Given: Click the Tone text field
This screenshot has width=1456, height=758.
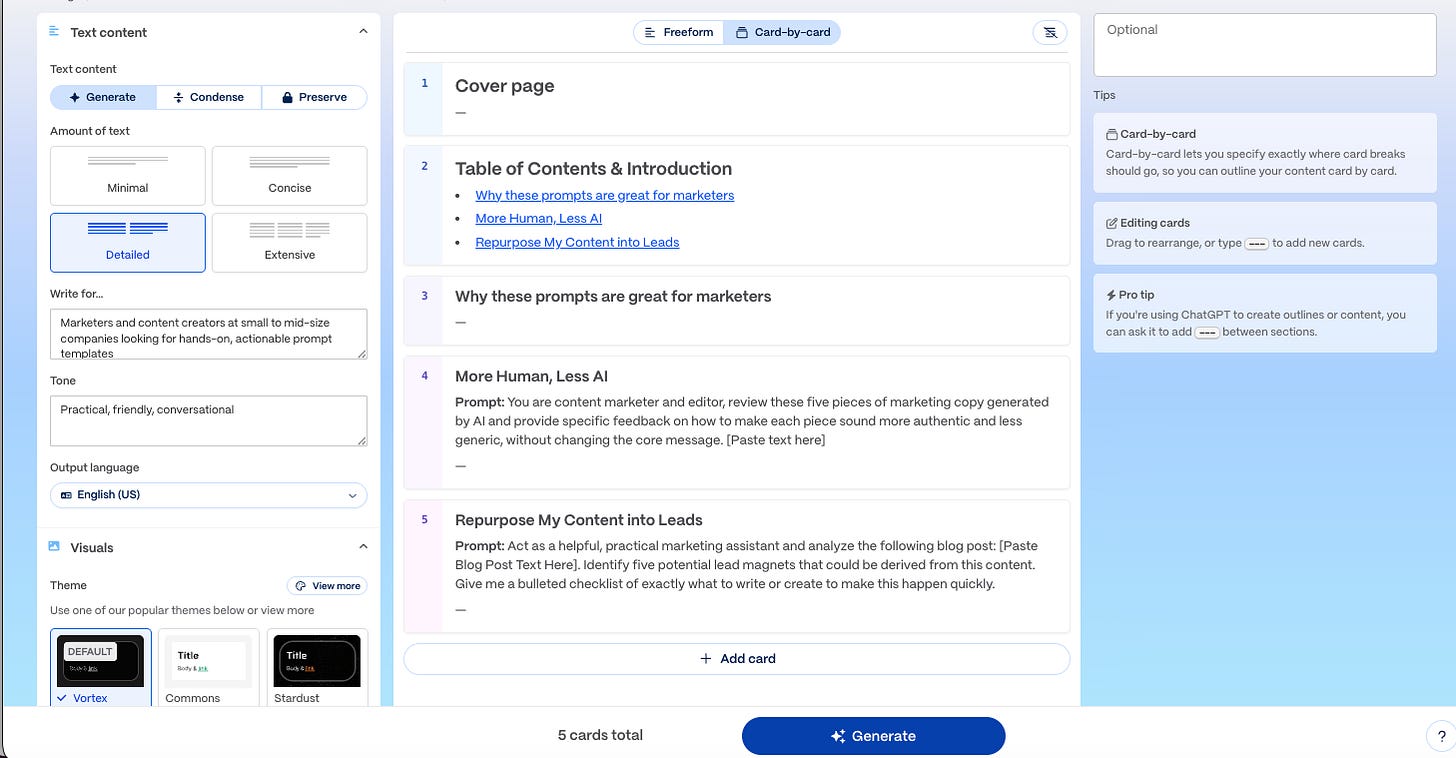Looking at the screenshot, I should 209,421.
